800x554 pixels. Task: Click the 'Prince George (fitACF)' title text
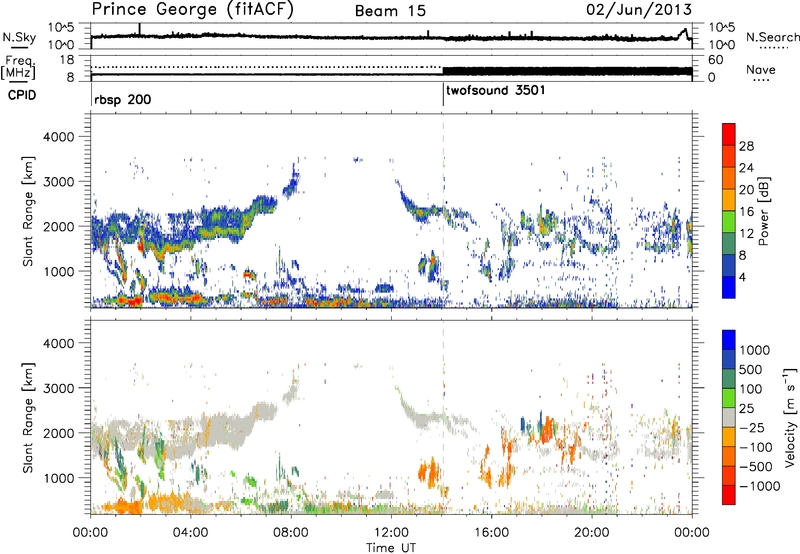[x=192, y=10]
